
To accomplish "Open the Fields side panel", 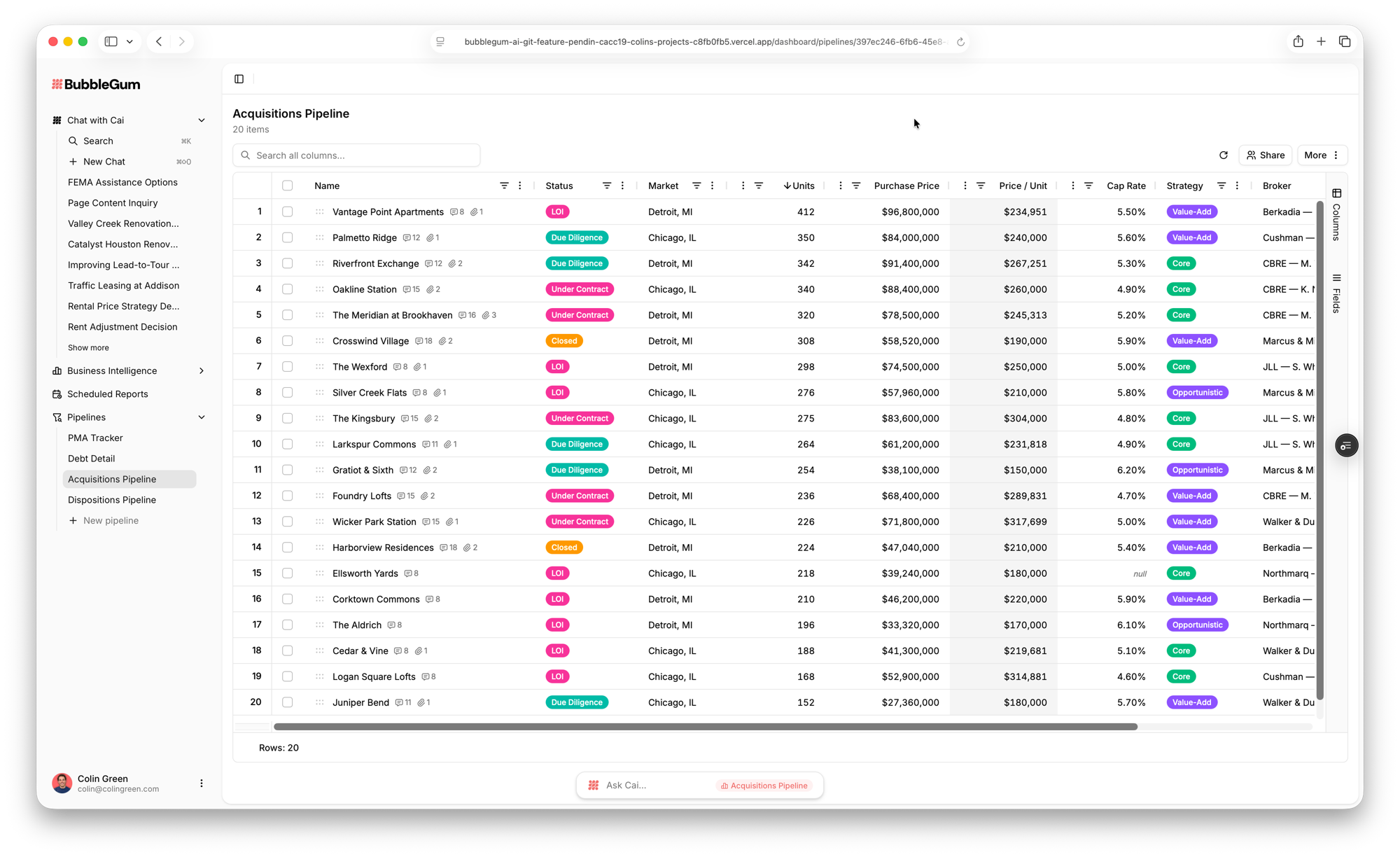I will click(x=1336, y=294).
